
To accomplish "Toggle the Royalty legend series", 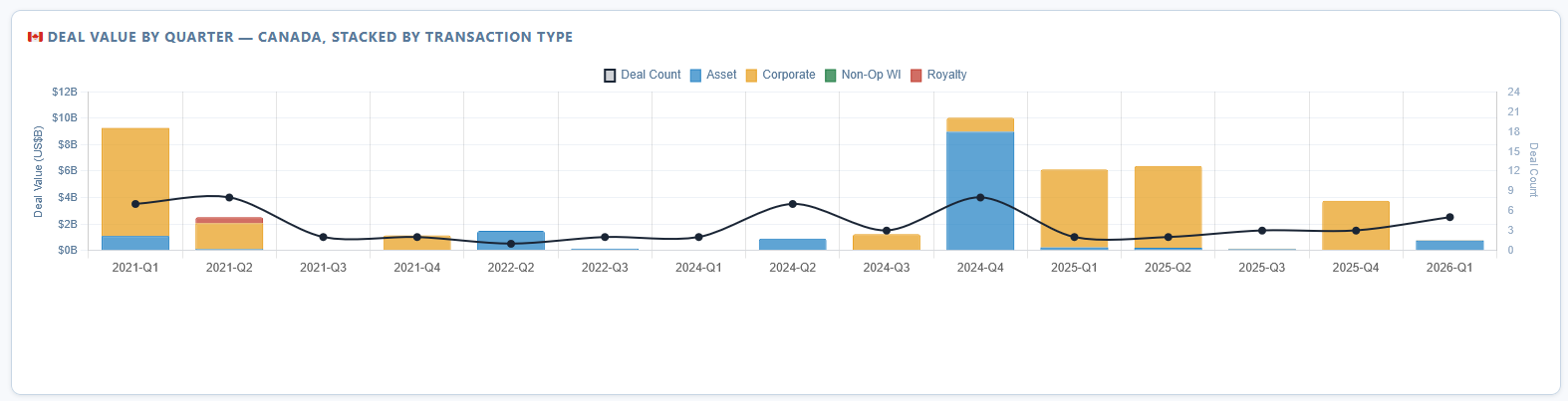I will (938, 75).
